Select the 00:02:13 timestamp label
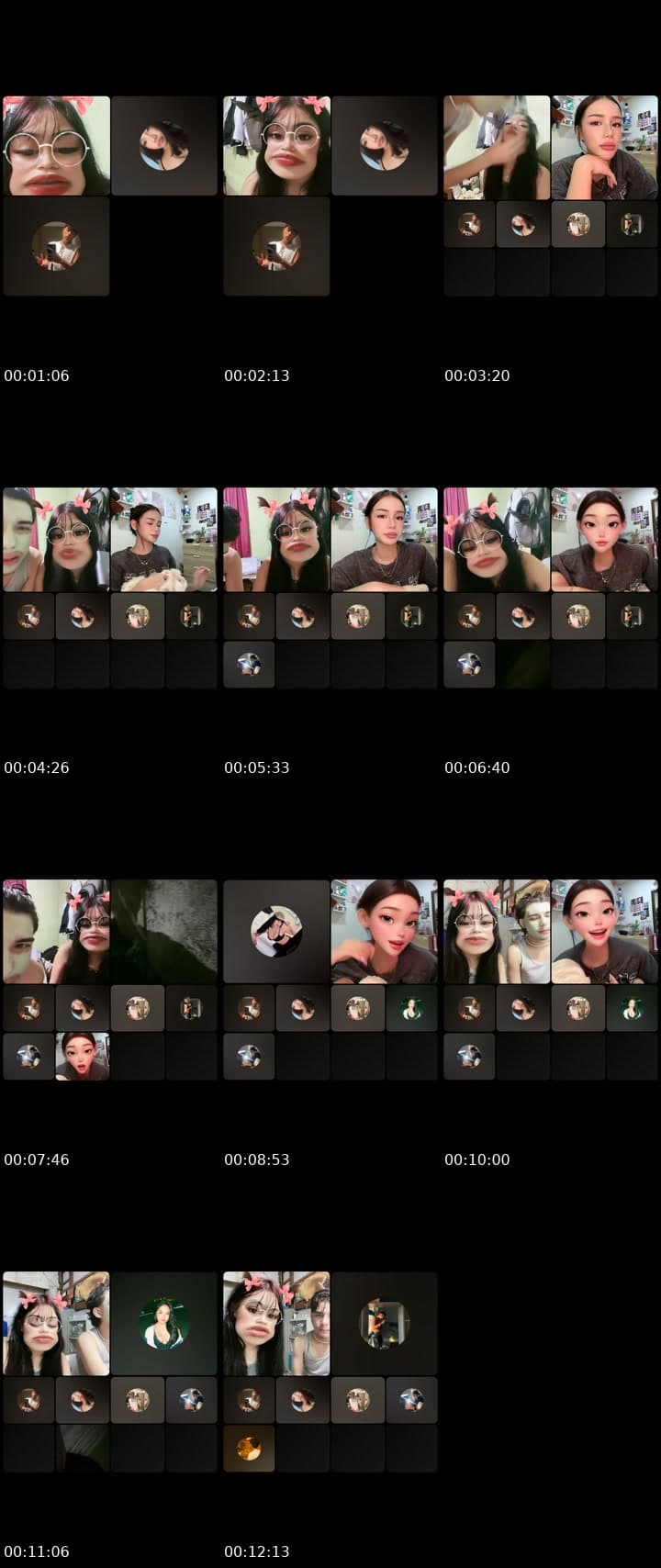Image resolution: width=661 pixels, height=1568 pixels. pos(257,375)
